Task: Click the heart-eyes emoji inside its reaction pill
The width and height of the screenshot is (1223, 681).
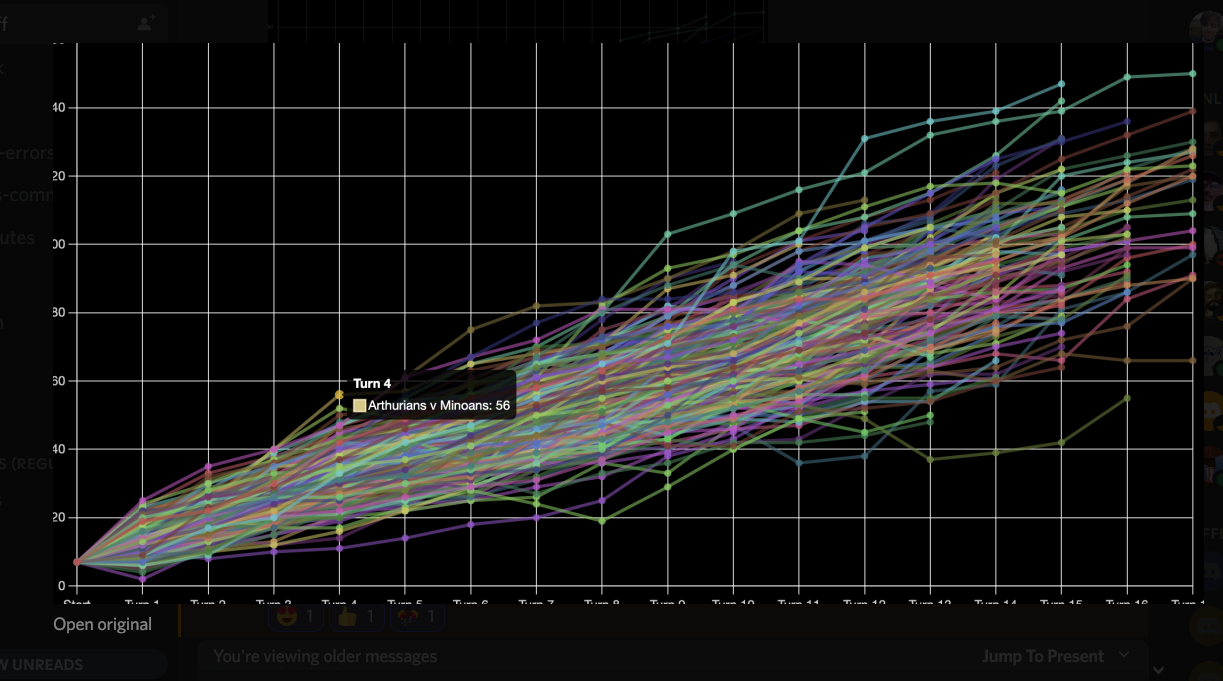Action: (288, 616)
